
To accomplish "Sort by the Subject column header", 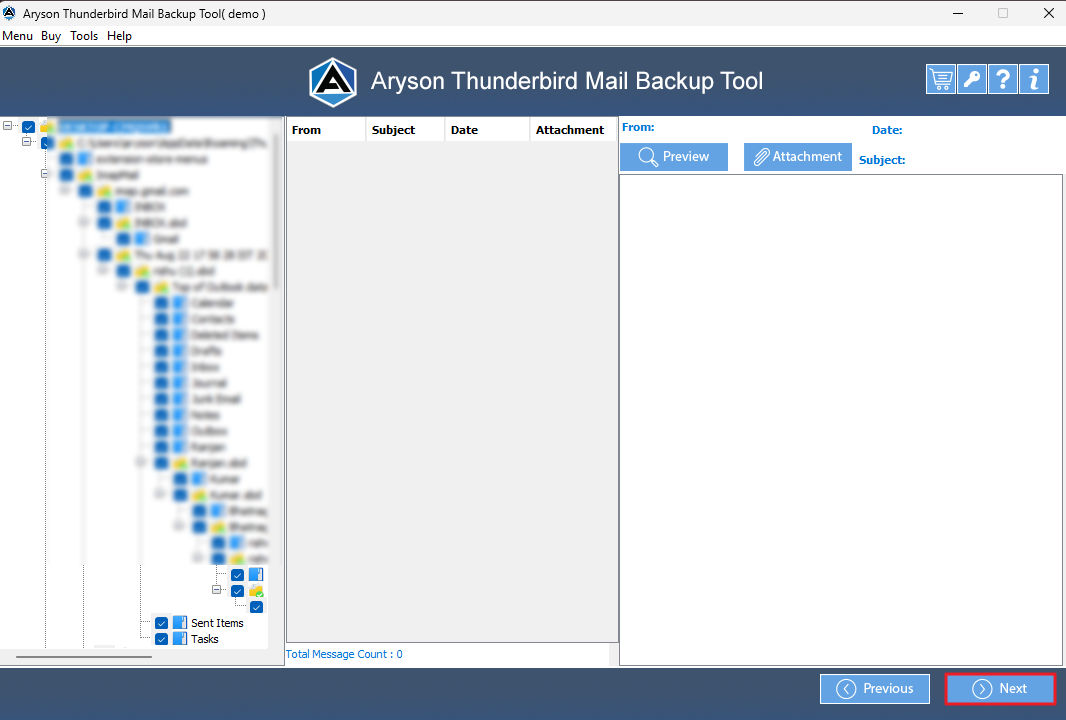I will tap(405, 130).
